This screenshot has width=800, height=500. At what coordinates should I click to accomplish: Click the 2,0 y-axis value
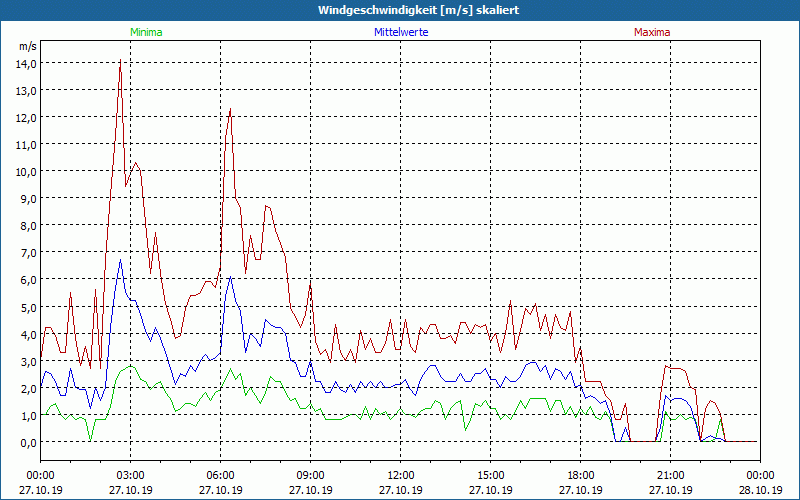(x=29, y=389)
